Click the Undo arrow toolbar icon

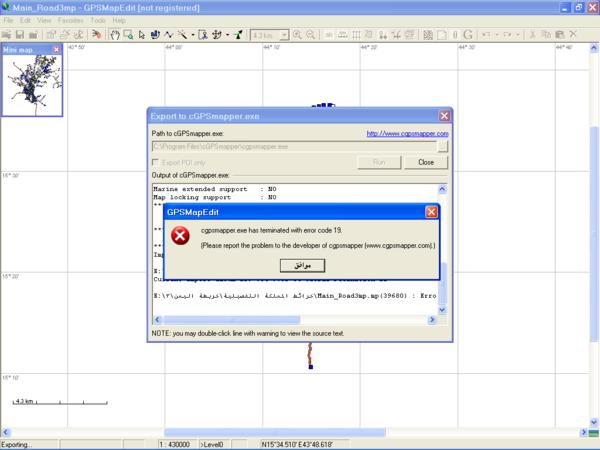coord(486,35)
